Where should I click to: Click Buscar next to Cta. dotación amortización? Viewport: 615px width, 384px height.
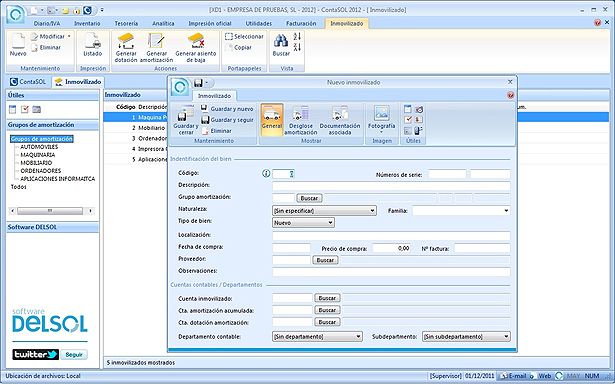[x=327, y=322]
